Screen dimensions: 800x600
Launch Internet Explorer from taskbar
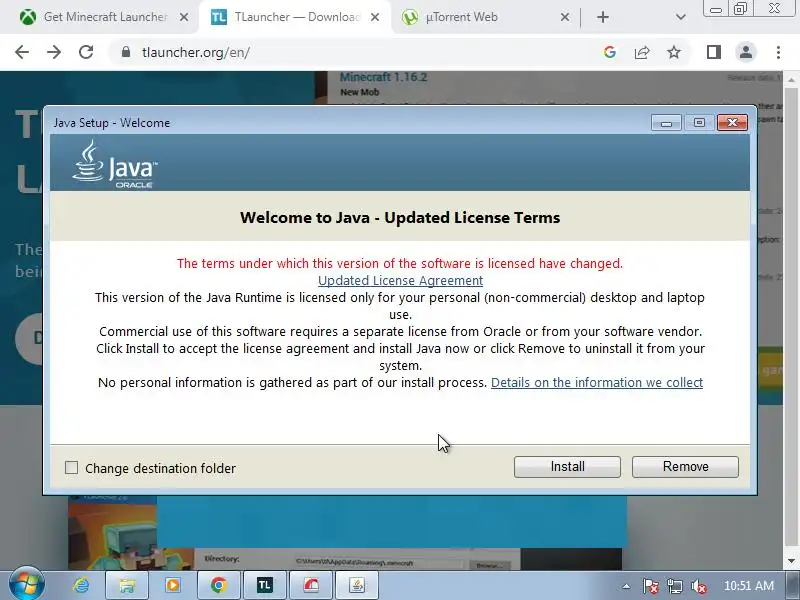pos(81,585)
